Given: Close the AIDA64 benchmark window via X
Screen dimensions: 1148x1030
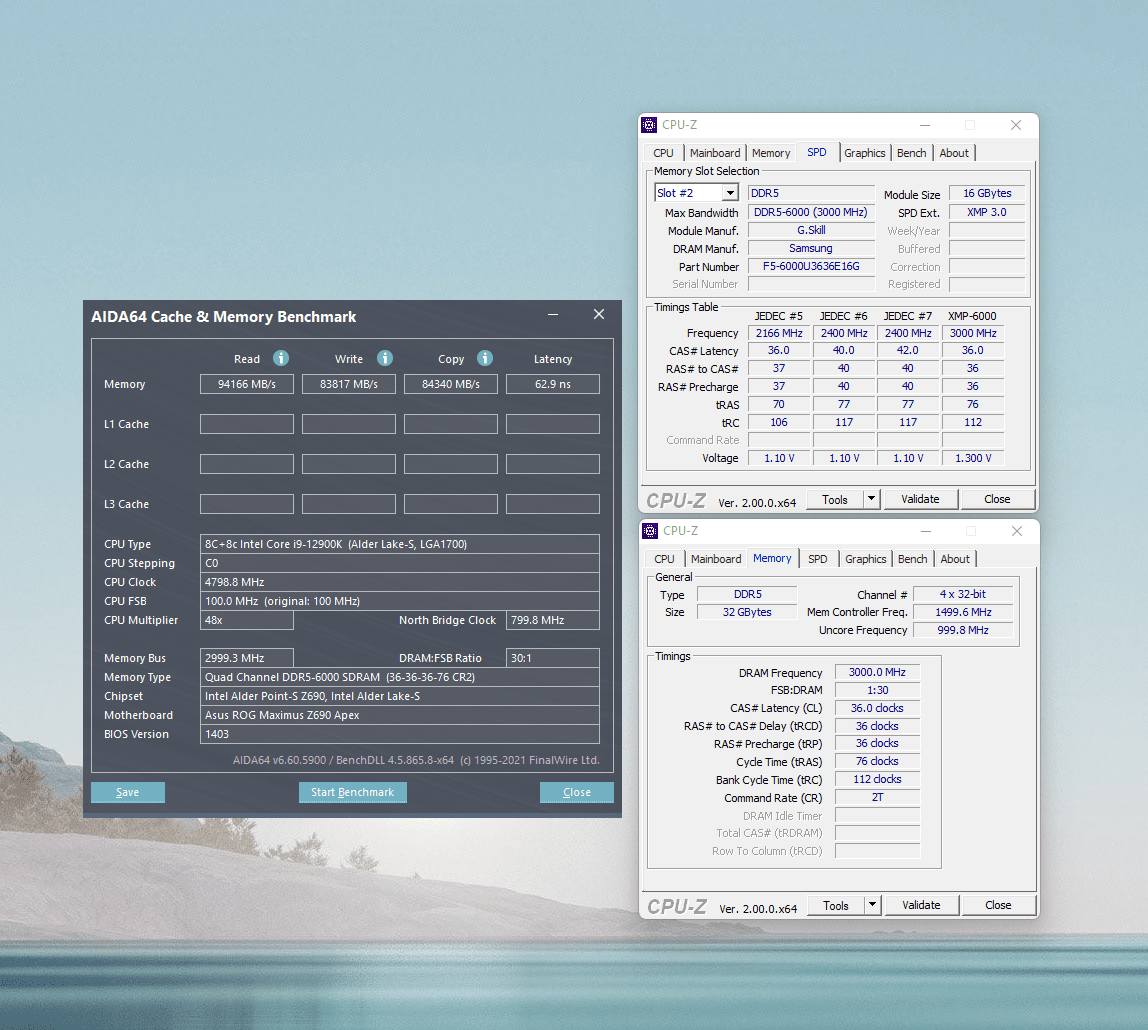Looking at the screenshot, I should [x=599, y=314].
